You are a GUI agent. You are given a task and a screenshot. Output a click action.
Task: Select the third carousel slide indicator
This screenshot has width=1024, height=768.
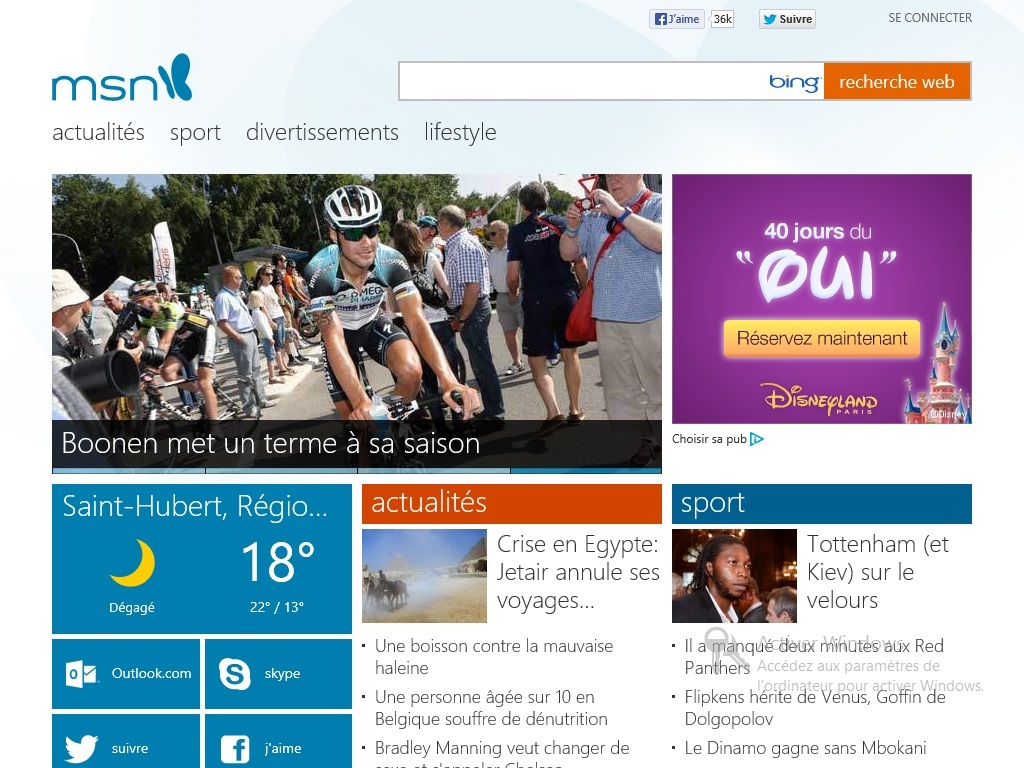[434, 470]
